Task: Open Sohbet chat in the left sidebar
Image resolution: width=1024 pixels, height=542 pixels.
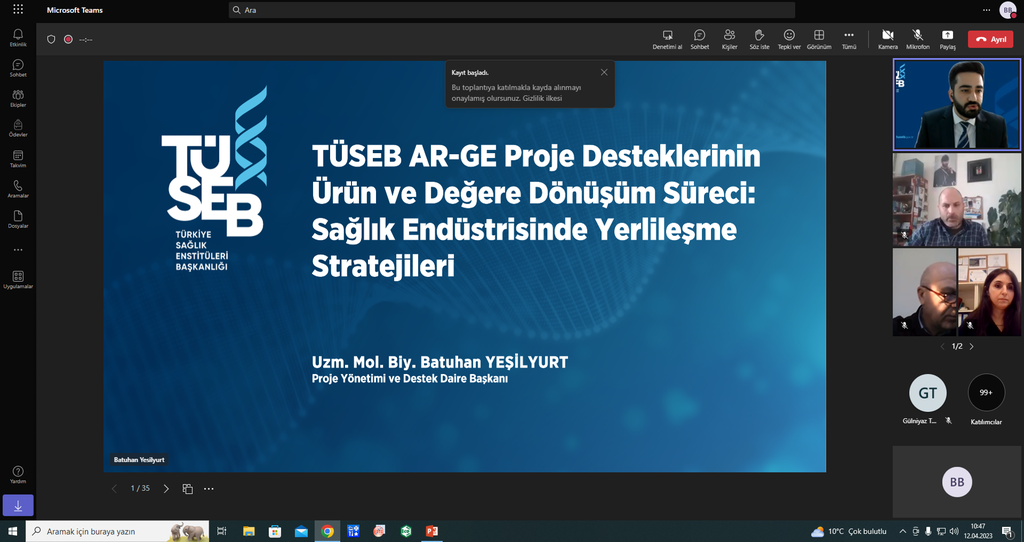Action: (x=18, y=68)
